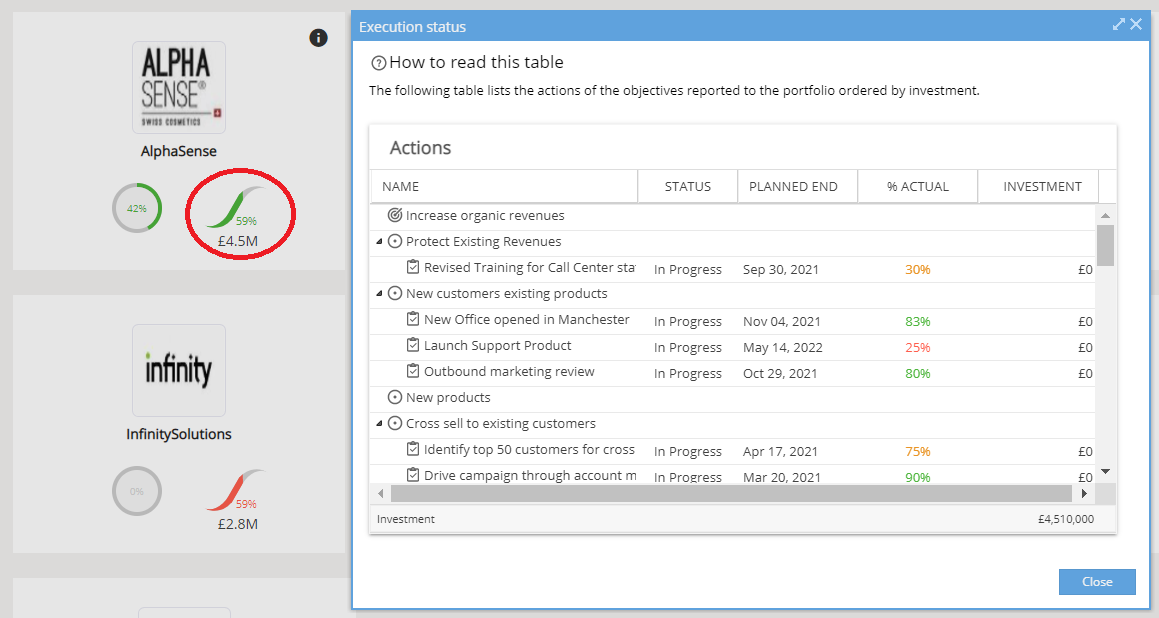The image size is (1159, 618).
Task: Click the 80% actual value
Action: coord(917,373)
